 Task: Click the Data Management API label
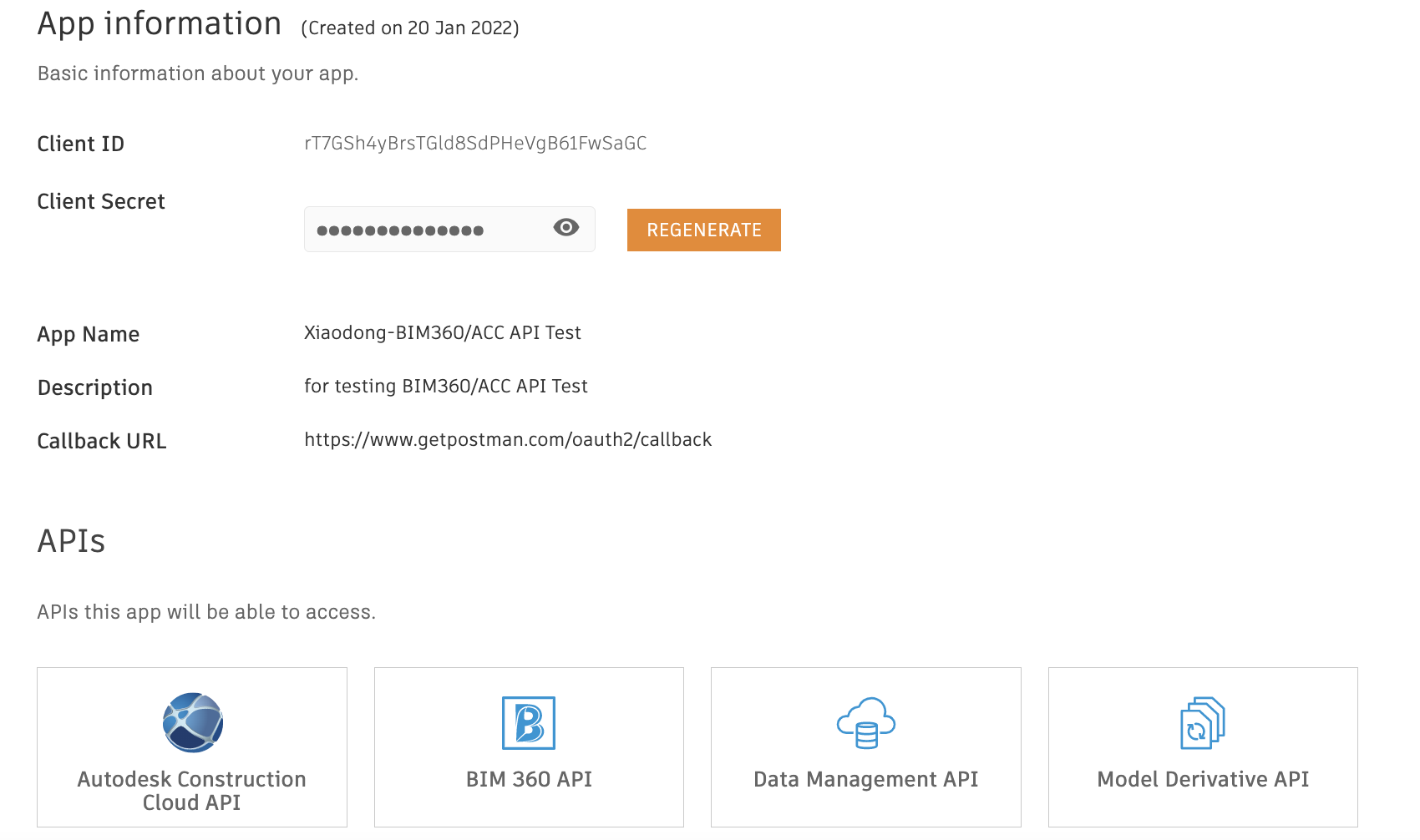(x=866, y=779)
